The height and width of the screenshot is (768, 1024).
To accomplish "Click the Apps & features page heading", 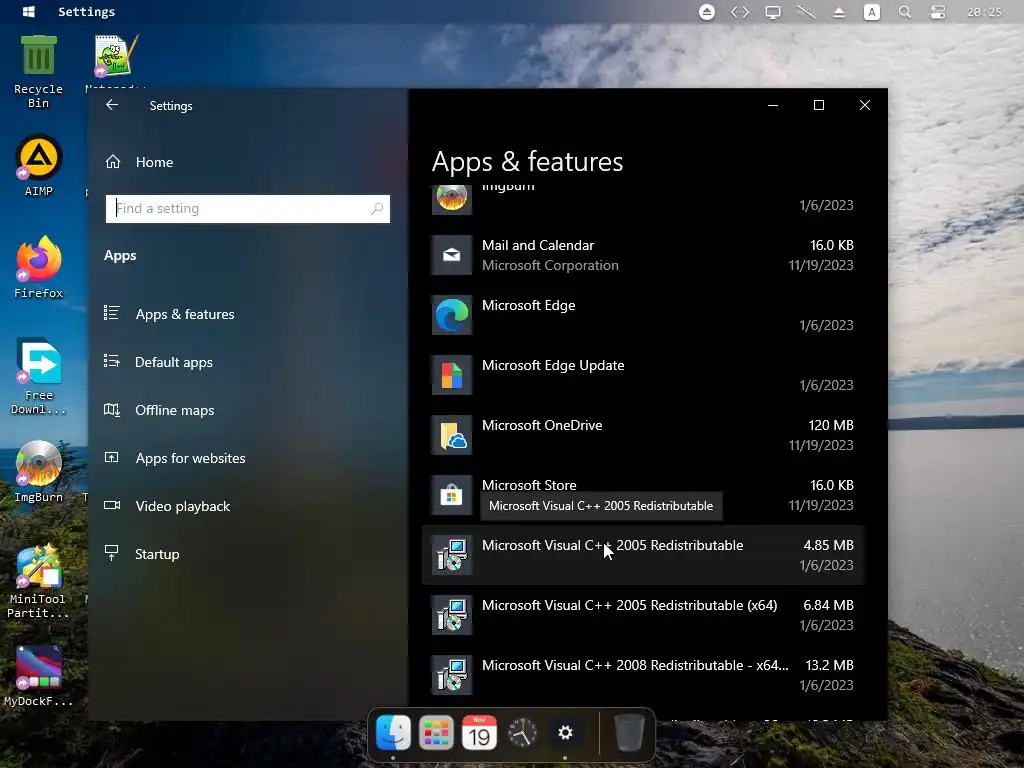I will [527, 161].
